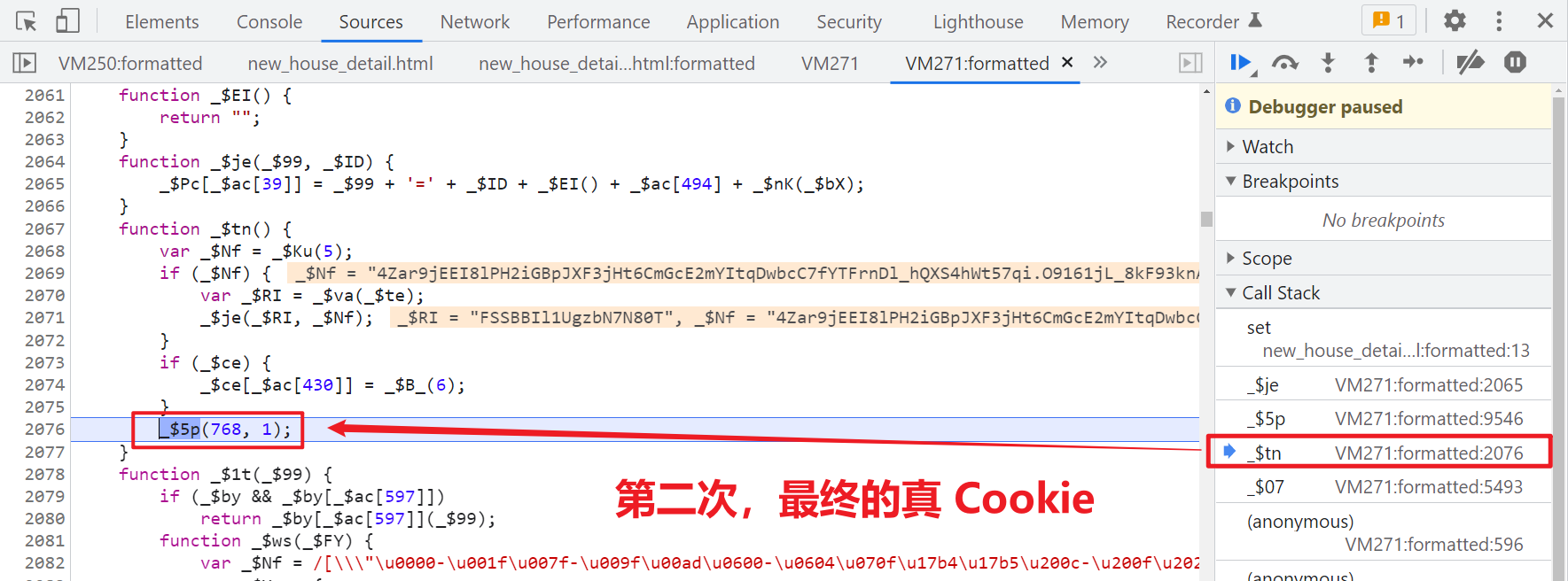Toggle the device toolbar icon

click(67, 21)
